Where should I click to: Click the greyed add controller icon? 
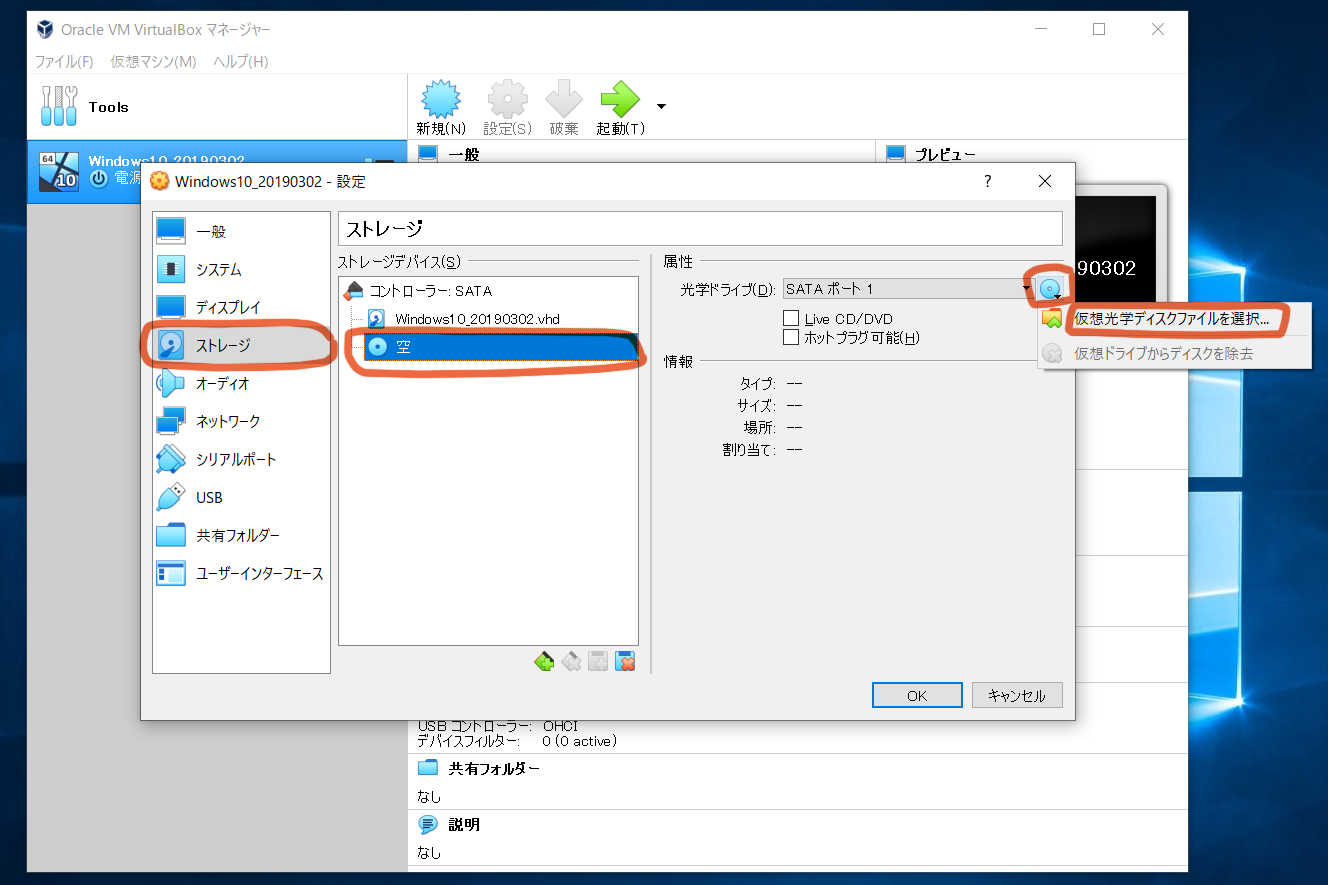pos(598,661)
